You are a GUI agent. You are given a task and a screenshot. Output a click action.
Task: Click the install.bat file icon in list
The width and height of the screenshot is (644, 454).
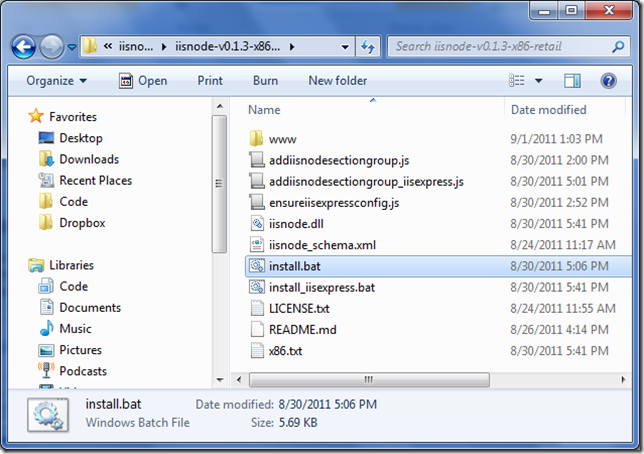coord(257,266)
